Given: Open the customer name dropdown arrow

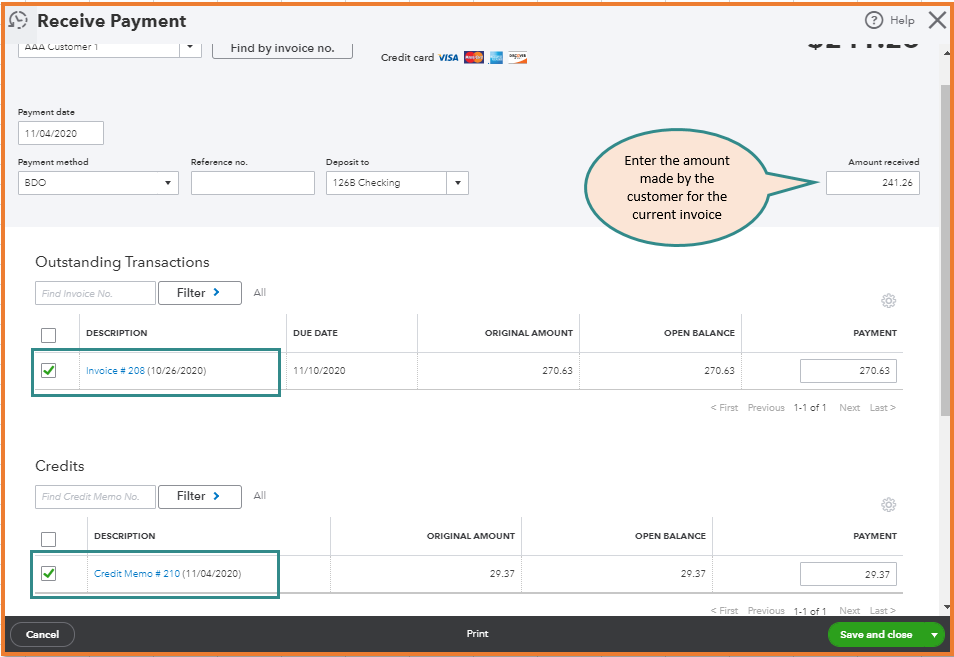Looking at the screenshot, I should click(190, 47).
